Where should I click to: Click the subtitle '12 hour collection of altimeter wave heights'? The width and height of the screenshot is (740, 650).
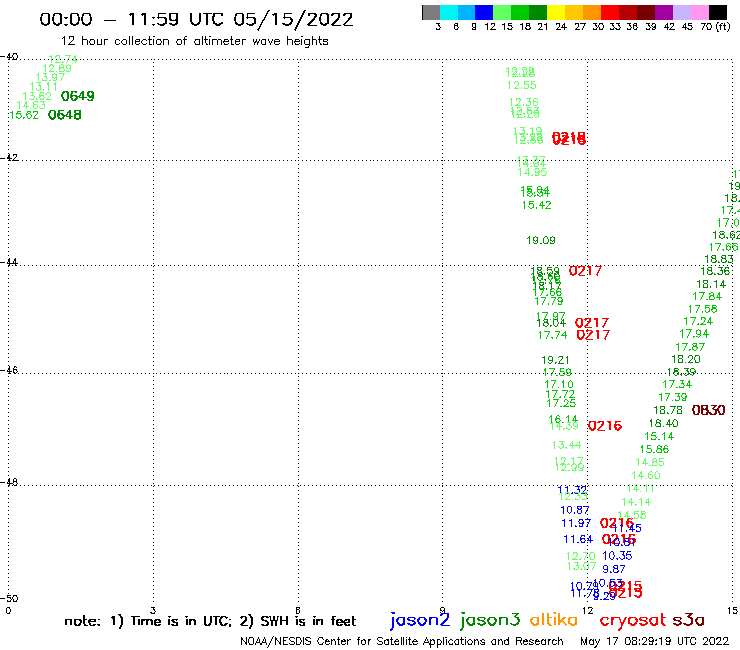point(194,41)
